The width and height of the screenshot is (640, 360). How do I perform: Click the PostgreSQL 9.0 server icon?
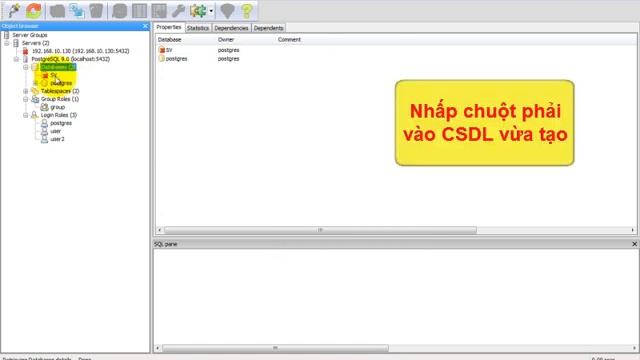pyautogui.click(x=26, y=59)
